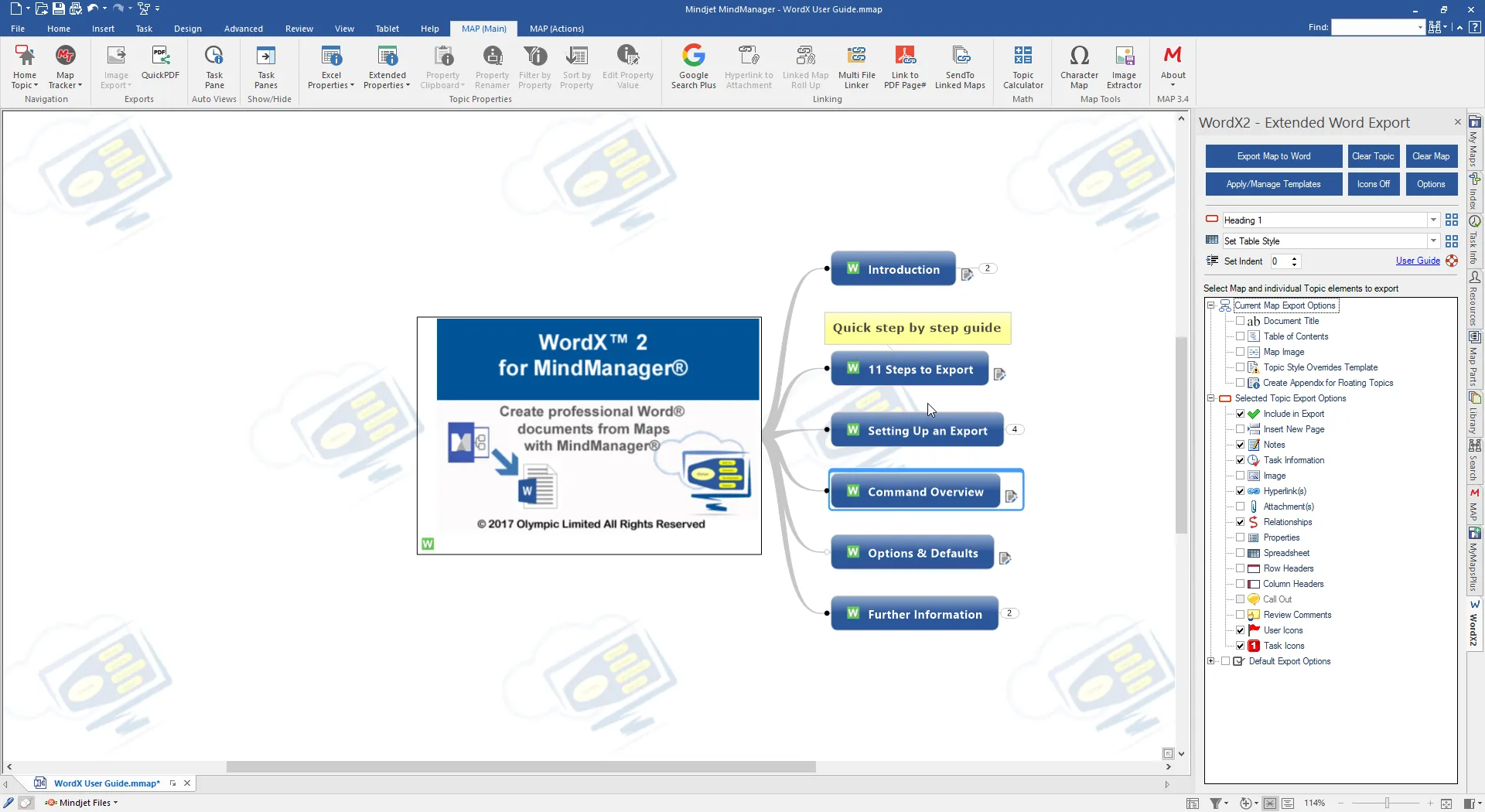The width and height of the screenshot is (1485, 812).
Task: Open the Design ribbon tab
Action: click(187, 29)
